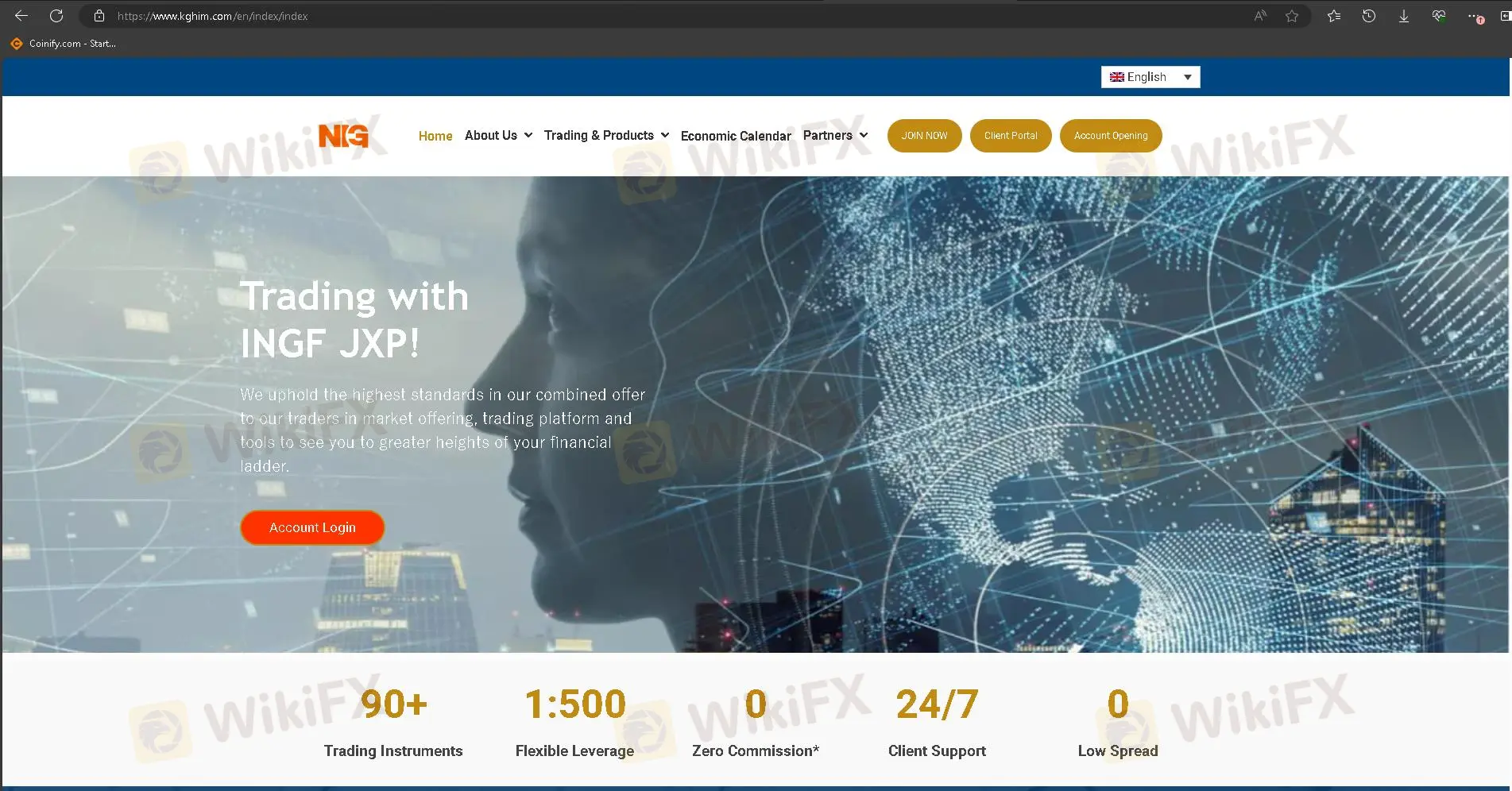Navigate back using the browser back arrow
Viewport: 1512px width, 791px height.
click(20, 15)
